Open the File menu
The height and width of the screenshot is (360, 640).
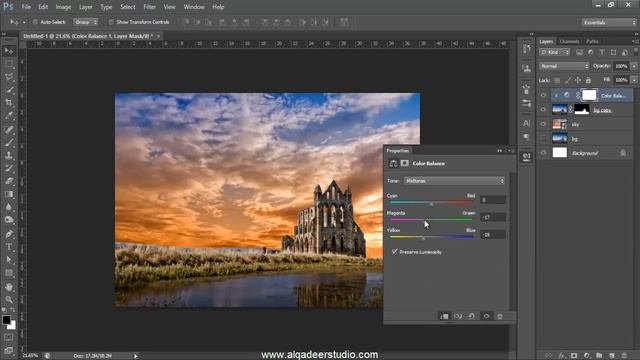26,7
